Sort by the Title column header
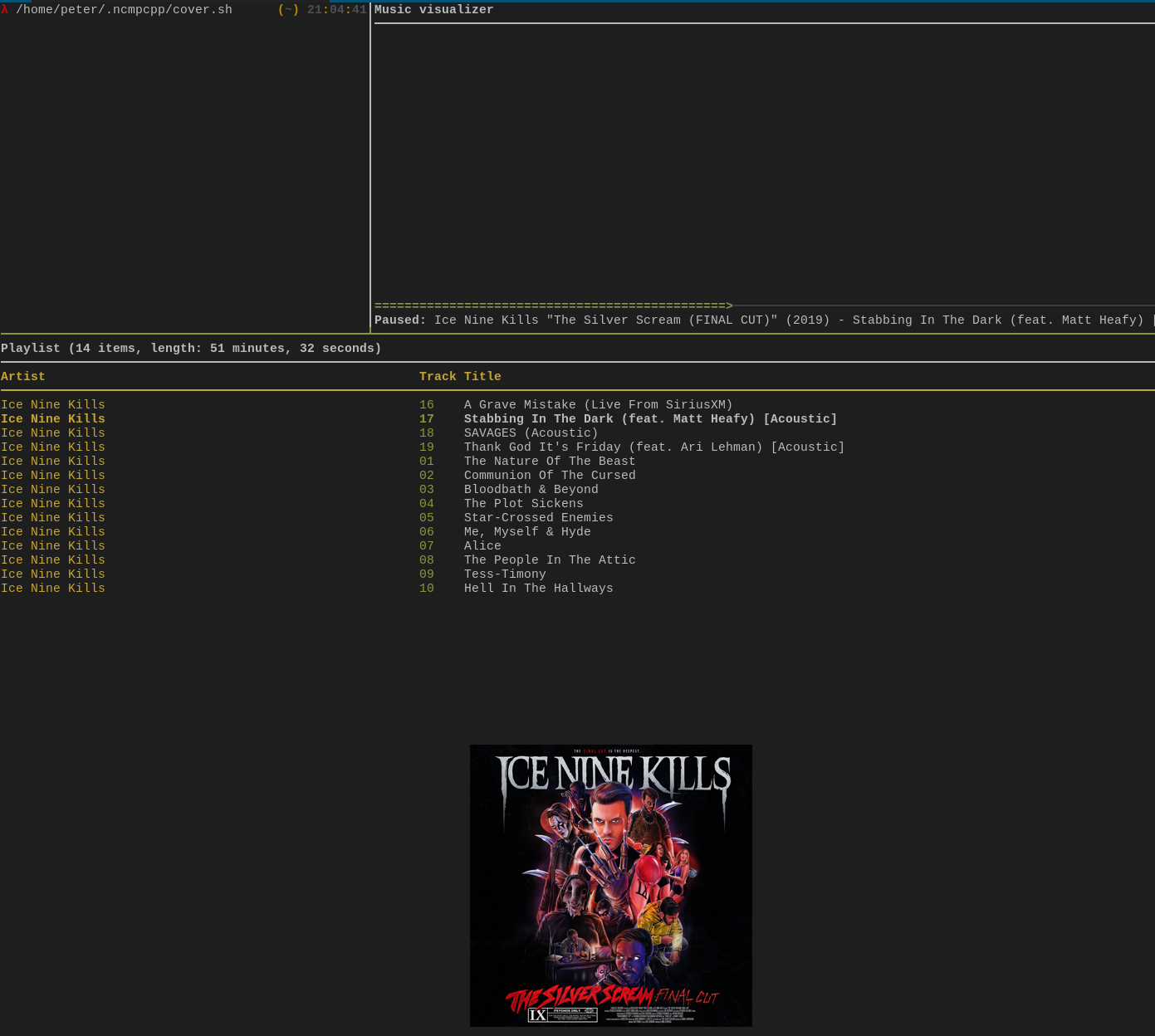The height and width of the screenshot is (1036, 1155). [x=482, y=376]
